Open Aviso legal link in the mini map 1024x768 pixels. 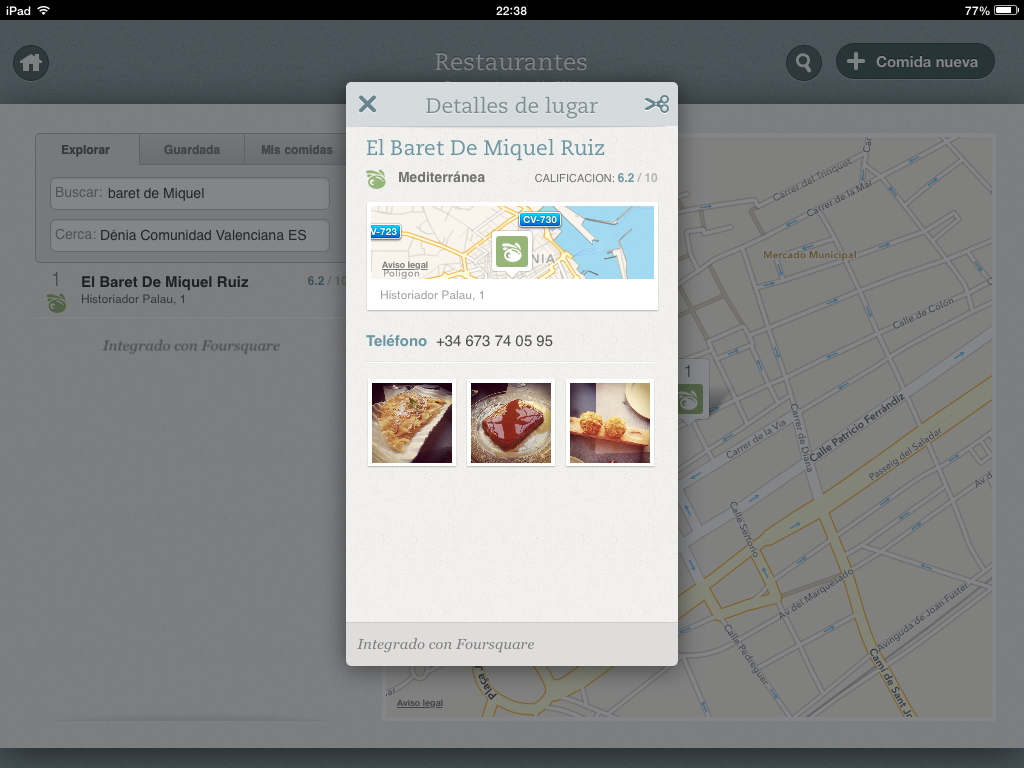click(405, 265)
